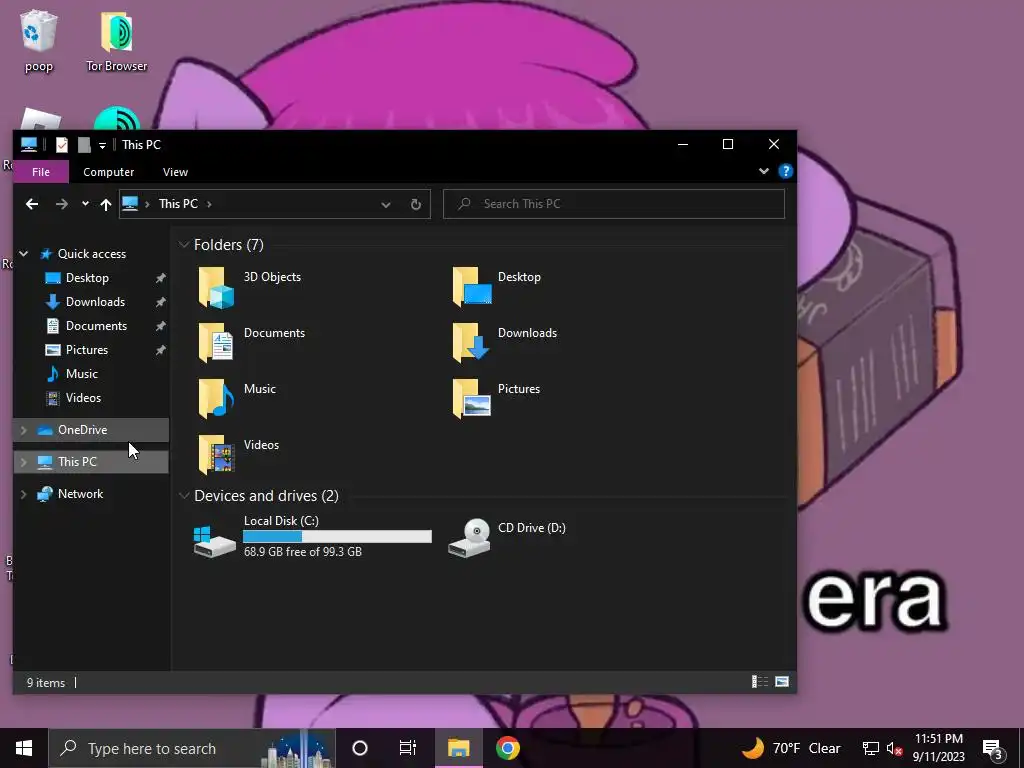Open the File menu tab

pyautogui.click(x=40, y=172)
